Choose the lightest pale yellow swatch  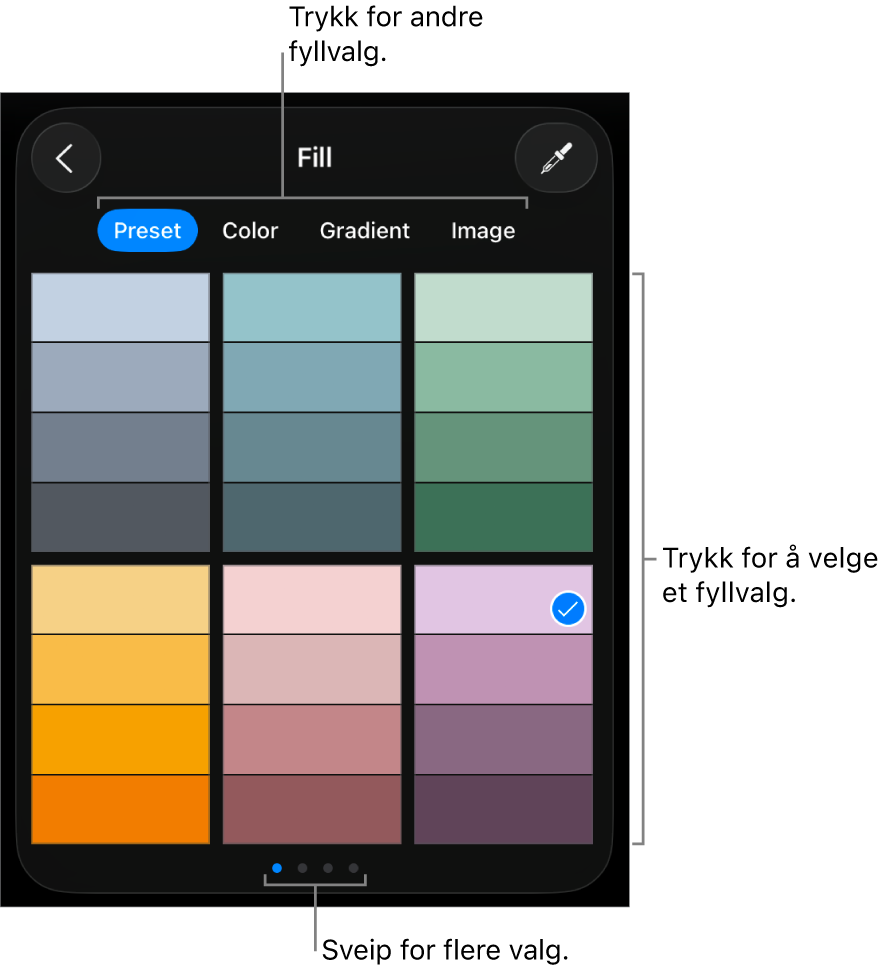(121, 599)
